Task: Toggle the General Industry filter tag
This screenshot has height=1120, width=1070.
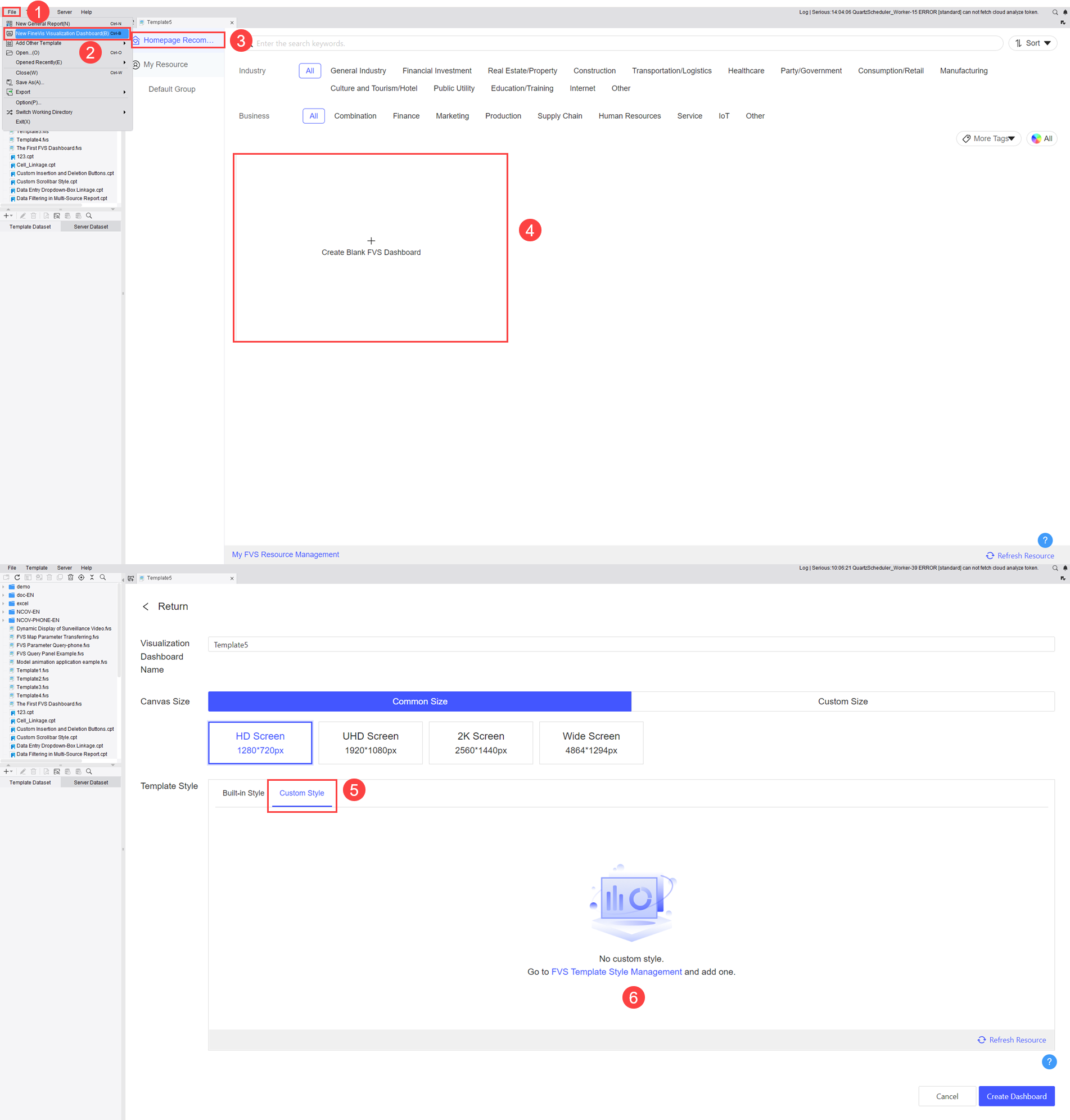Action: tap(358, 71)
